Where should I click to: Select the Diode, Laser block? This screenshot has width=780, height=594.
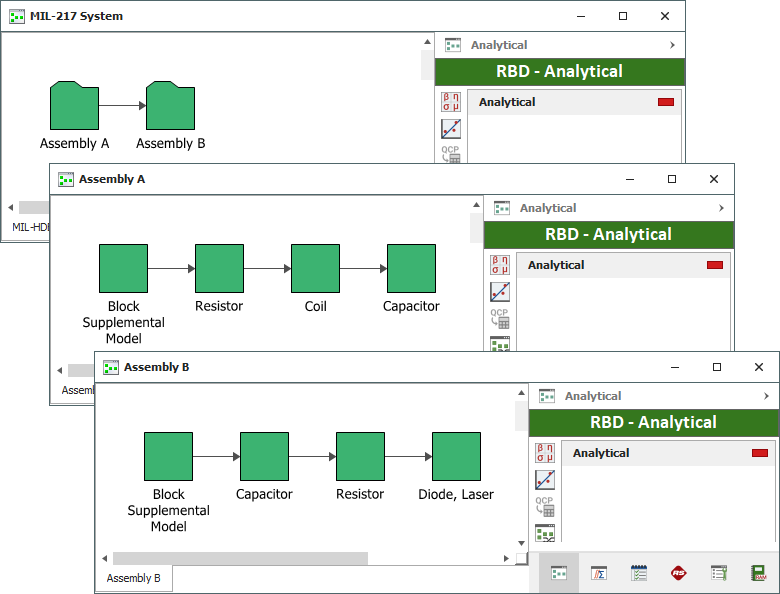tap(456, 457)
